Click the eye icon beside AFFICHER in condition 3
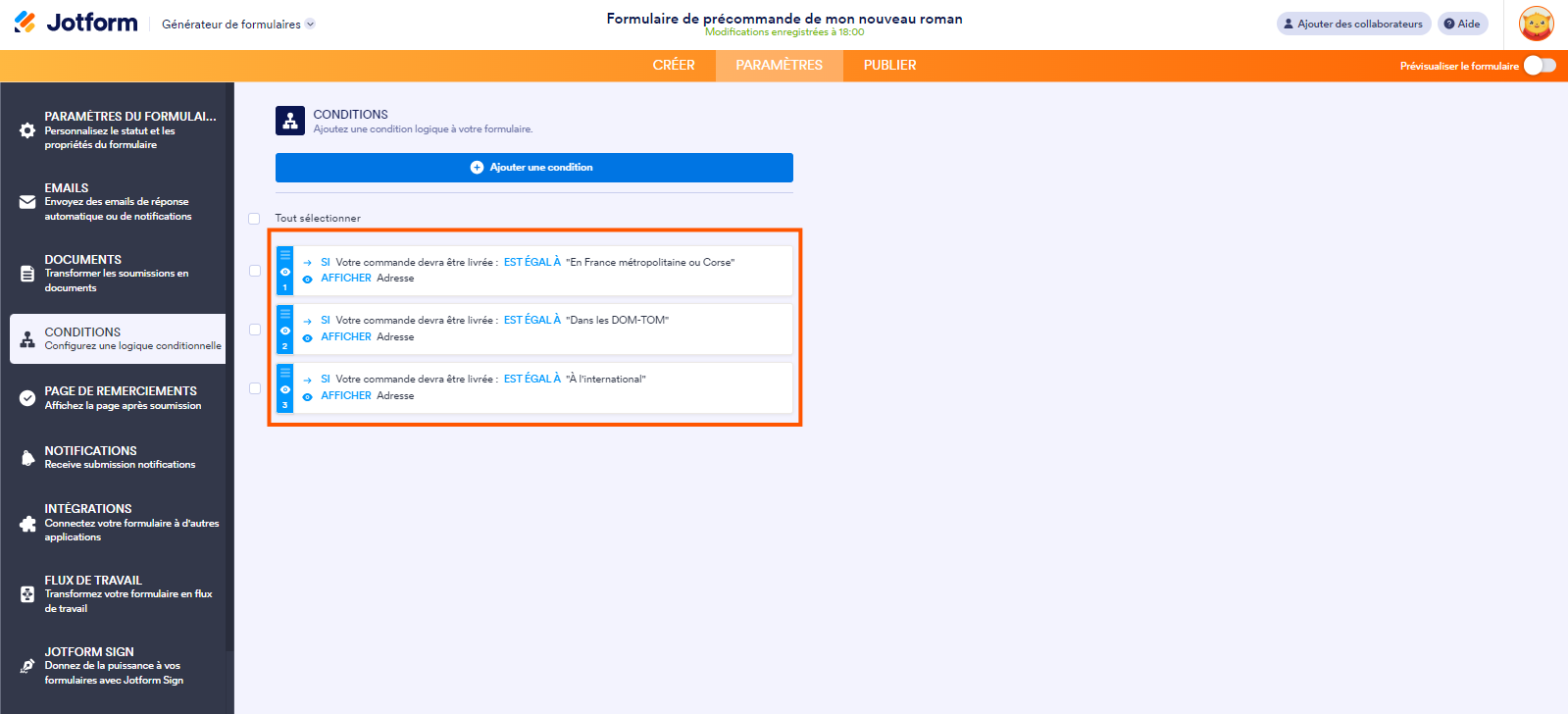 pyautogui.click(x=307, y=397)
